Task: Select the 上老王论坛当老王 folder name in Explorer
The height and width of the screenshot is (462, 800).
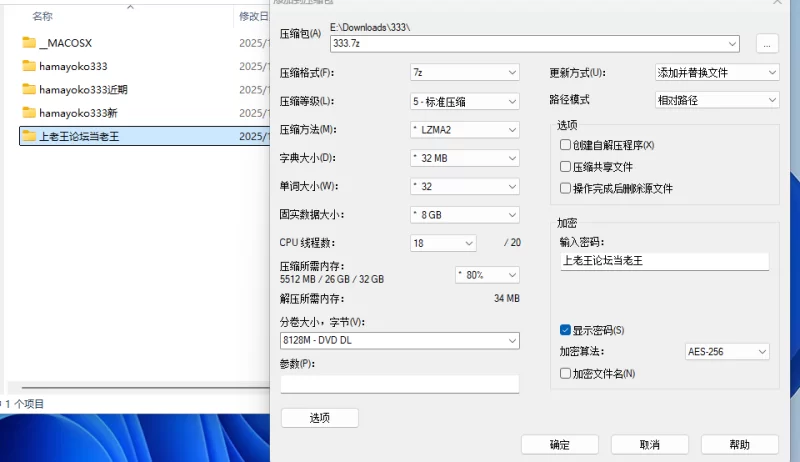Action: pos(79,136)
